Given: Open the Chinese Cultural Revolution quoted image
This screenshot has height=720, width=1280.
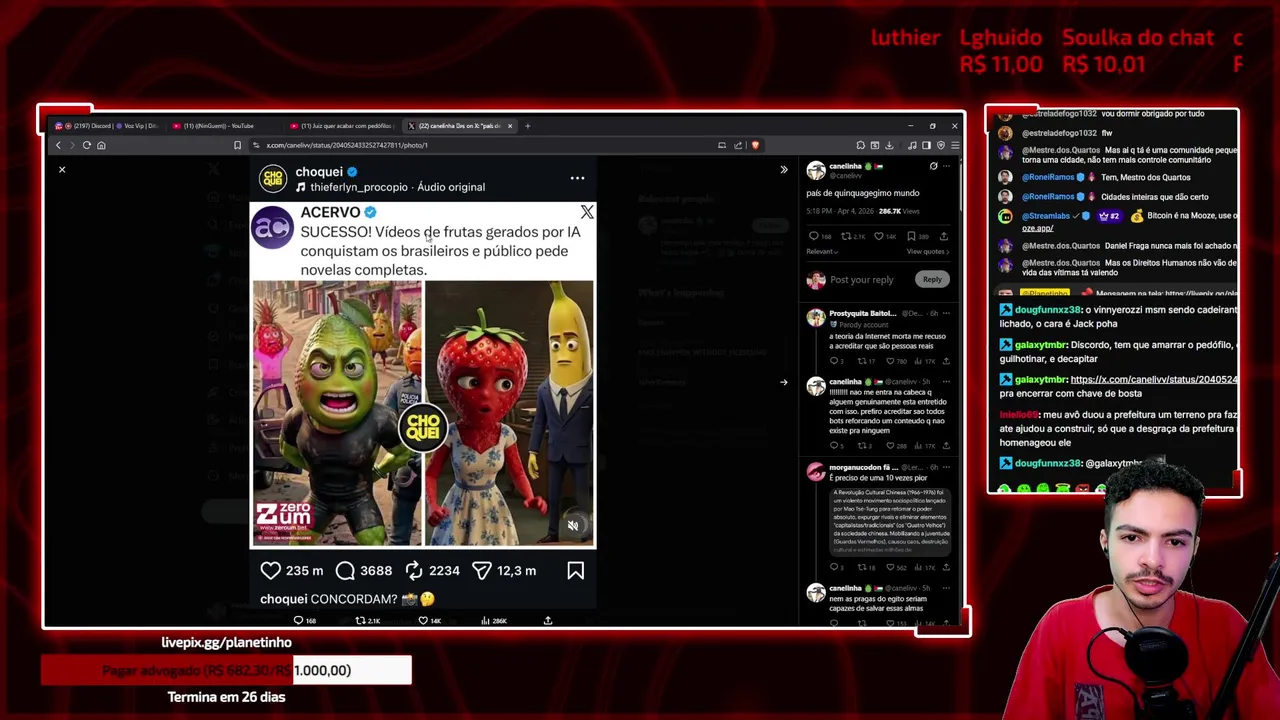Looking at the screenshot, I should 889,521.
